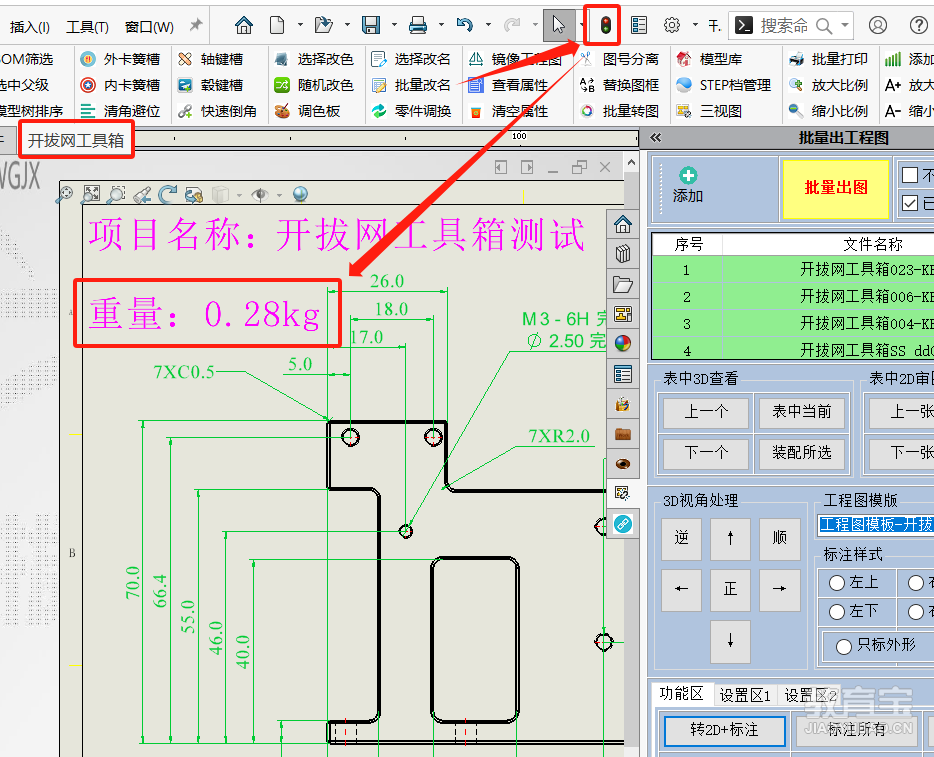Click the Save floppy disk icon

[371, 25]
